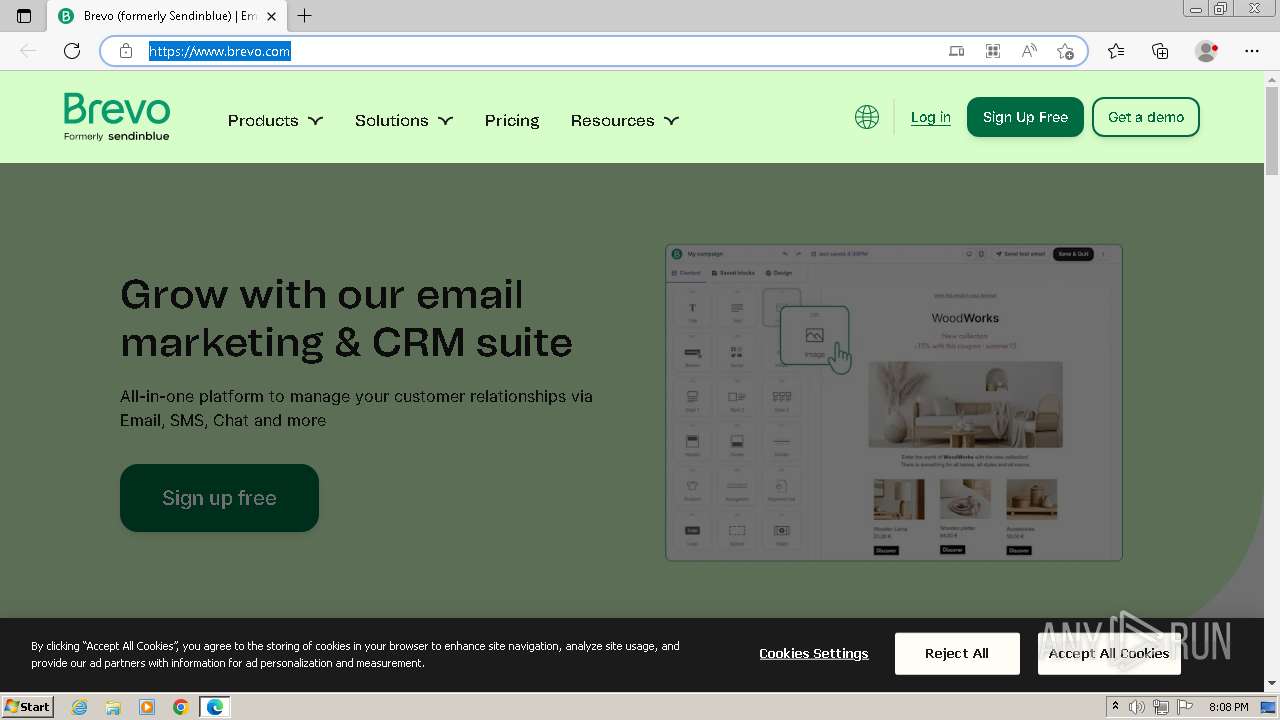This screenshot has width=1280, height=720.
Task: Open Edge Settings and more menu
Action: pos(1252,51)
